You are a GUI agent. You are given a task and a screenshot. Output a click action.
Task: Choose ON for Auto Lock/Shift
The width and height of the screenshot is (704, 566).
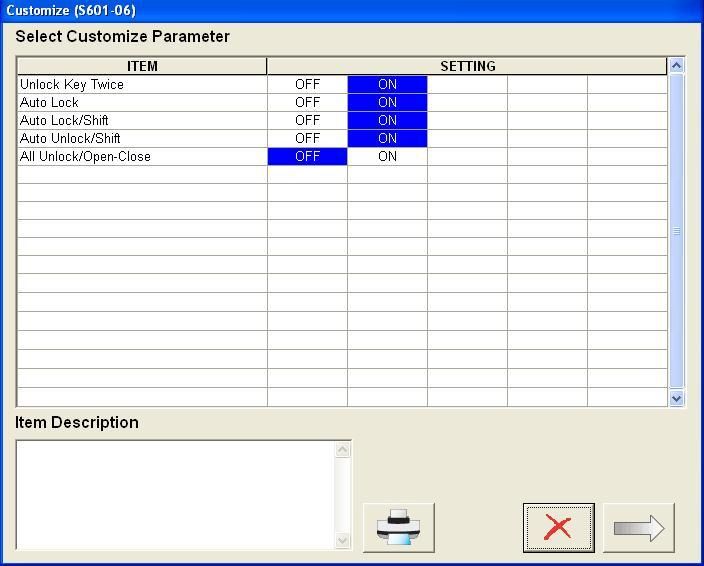pyautogui.click(x=387, y=121)
